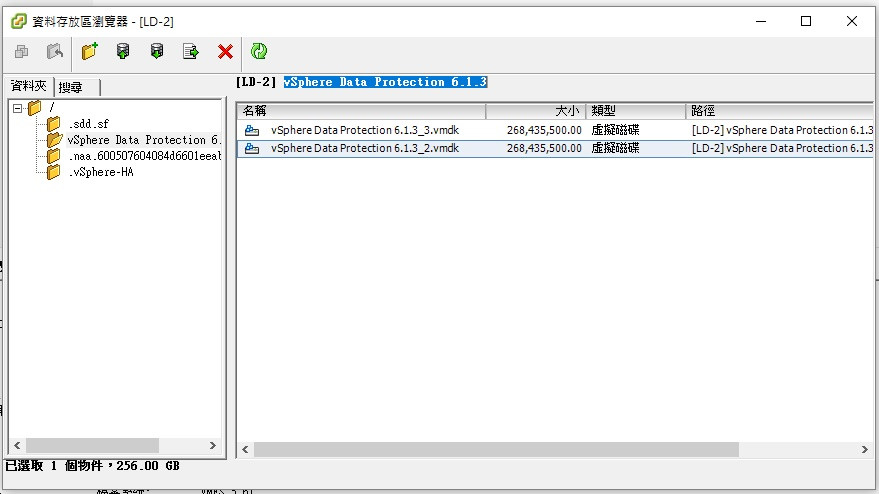Screen dimensions: 879x494
Task: Click 虛擬磁碟 type in 6.1.3_2.vmdk row
Action: (615, 148)
